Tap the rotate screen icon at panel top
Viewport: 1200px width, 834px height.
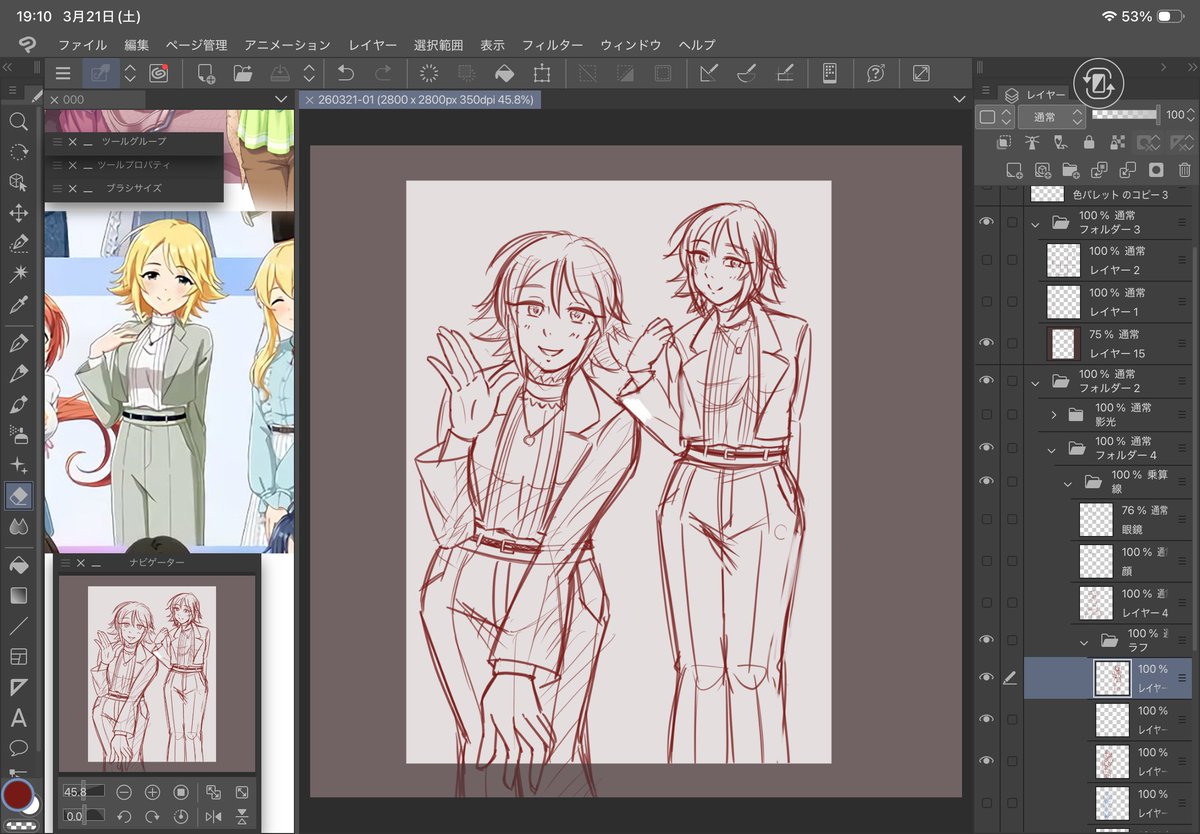tap(1099, 83)
